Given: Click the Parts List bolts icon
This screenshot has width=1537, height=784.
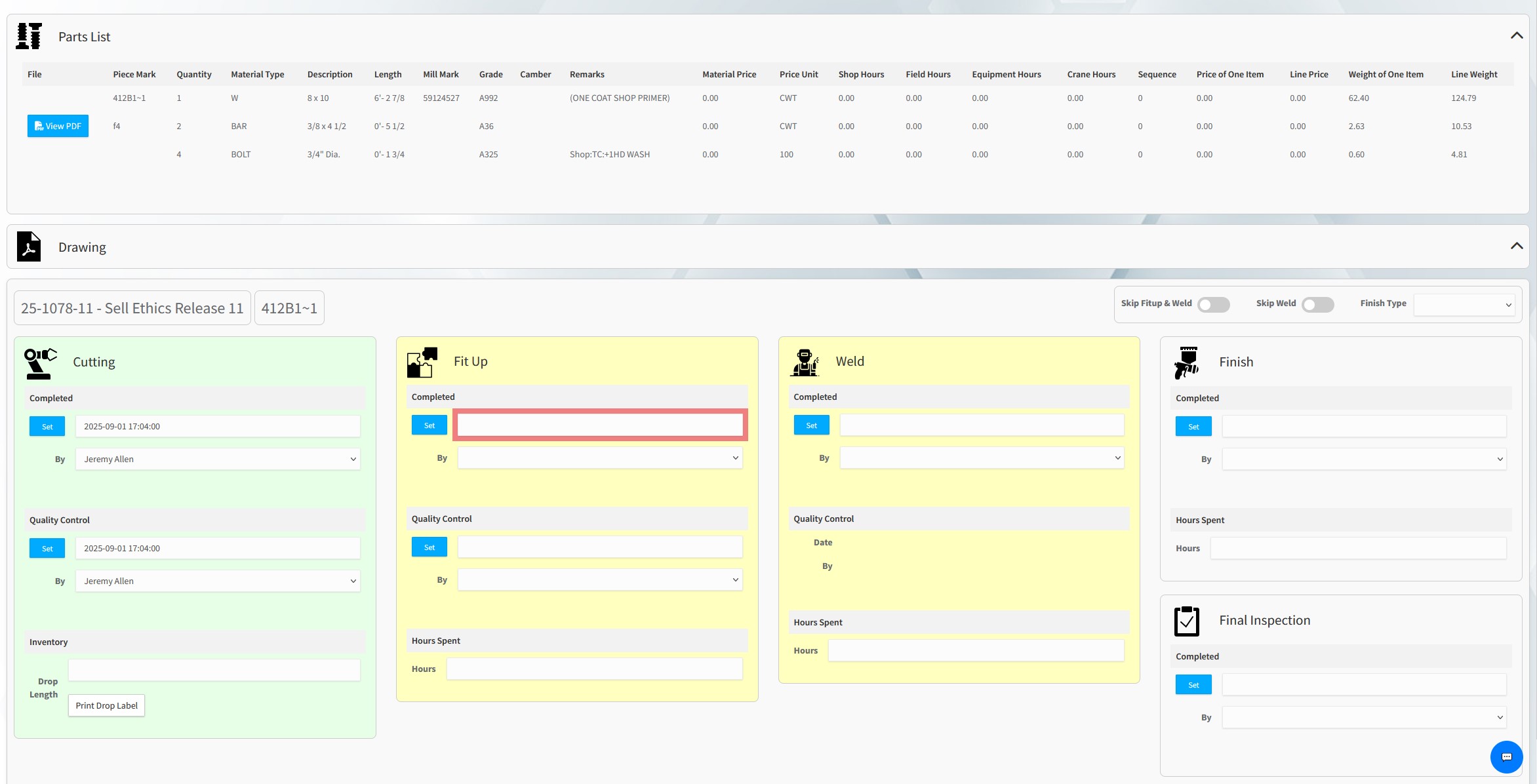Looking at the screenshot, I should tap(29, 37).
